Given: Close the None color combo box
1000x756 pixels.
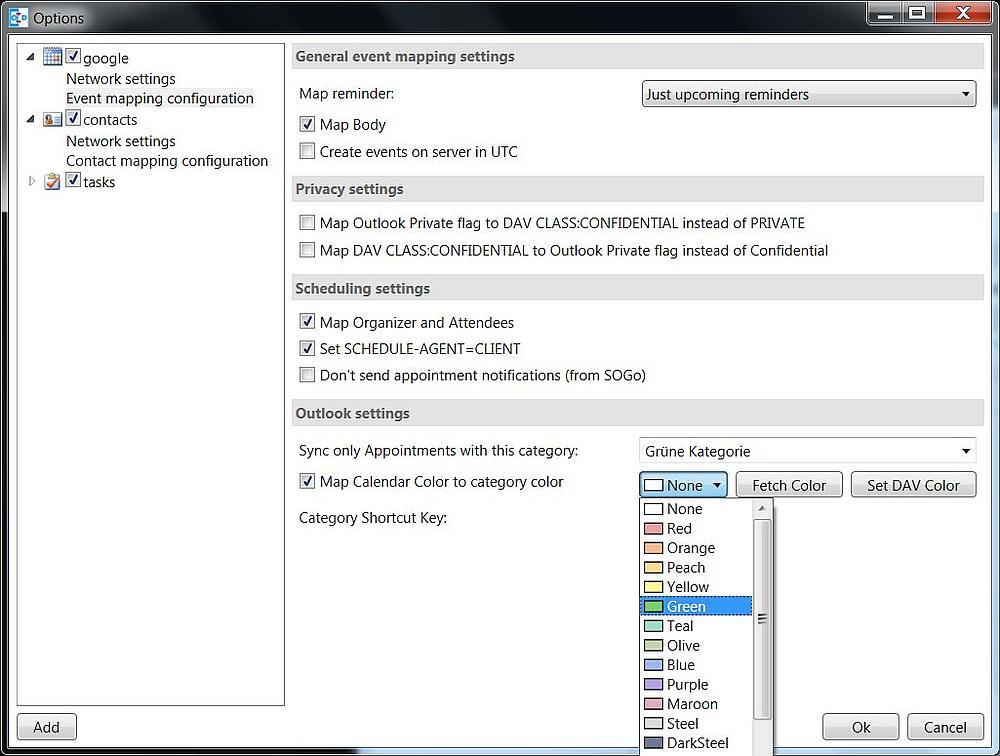Looking at the screenshot, I should tap(683, 485).
